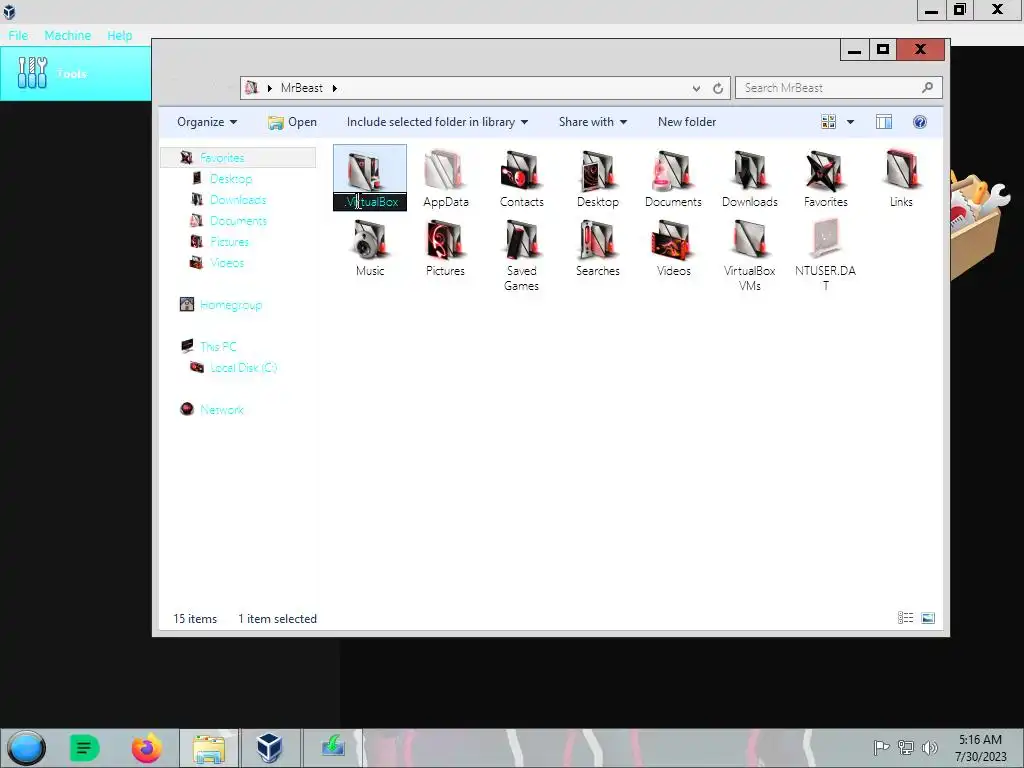Select the VirtualBox VMs folder

pyautogui.click(x=750, y=255)
